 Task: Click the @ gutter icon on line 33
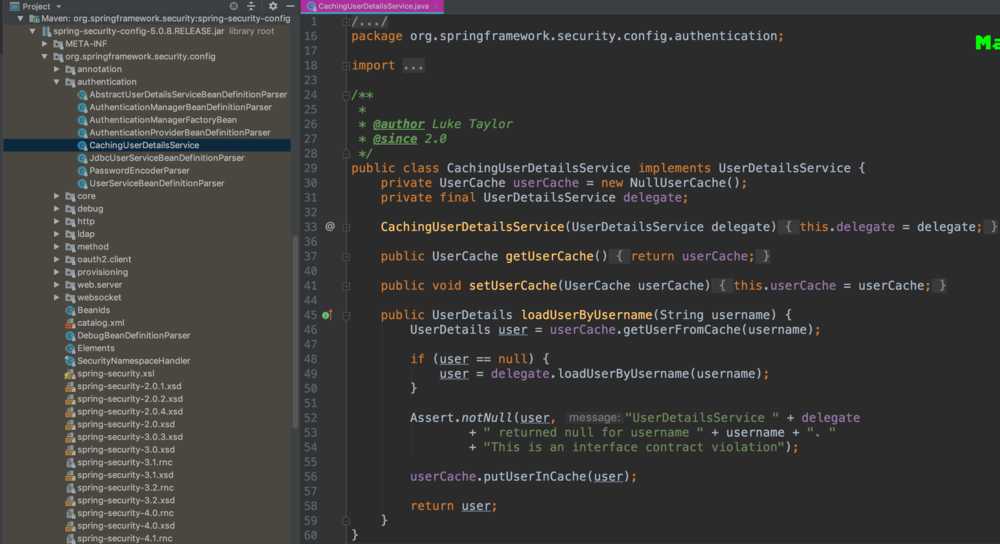330,227
